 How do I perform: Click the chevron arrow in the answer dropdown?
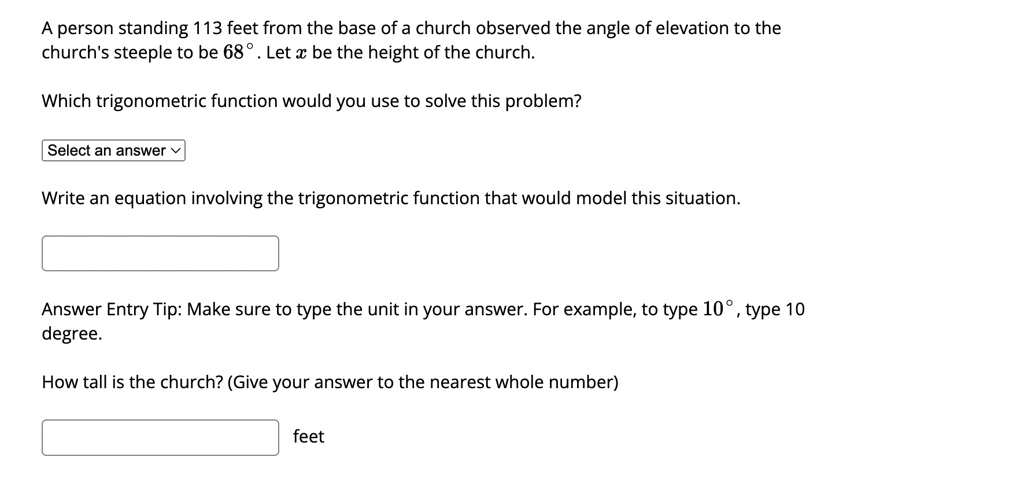(175, 151)
